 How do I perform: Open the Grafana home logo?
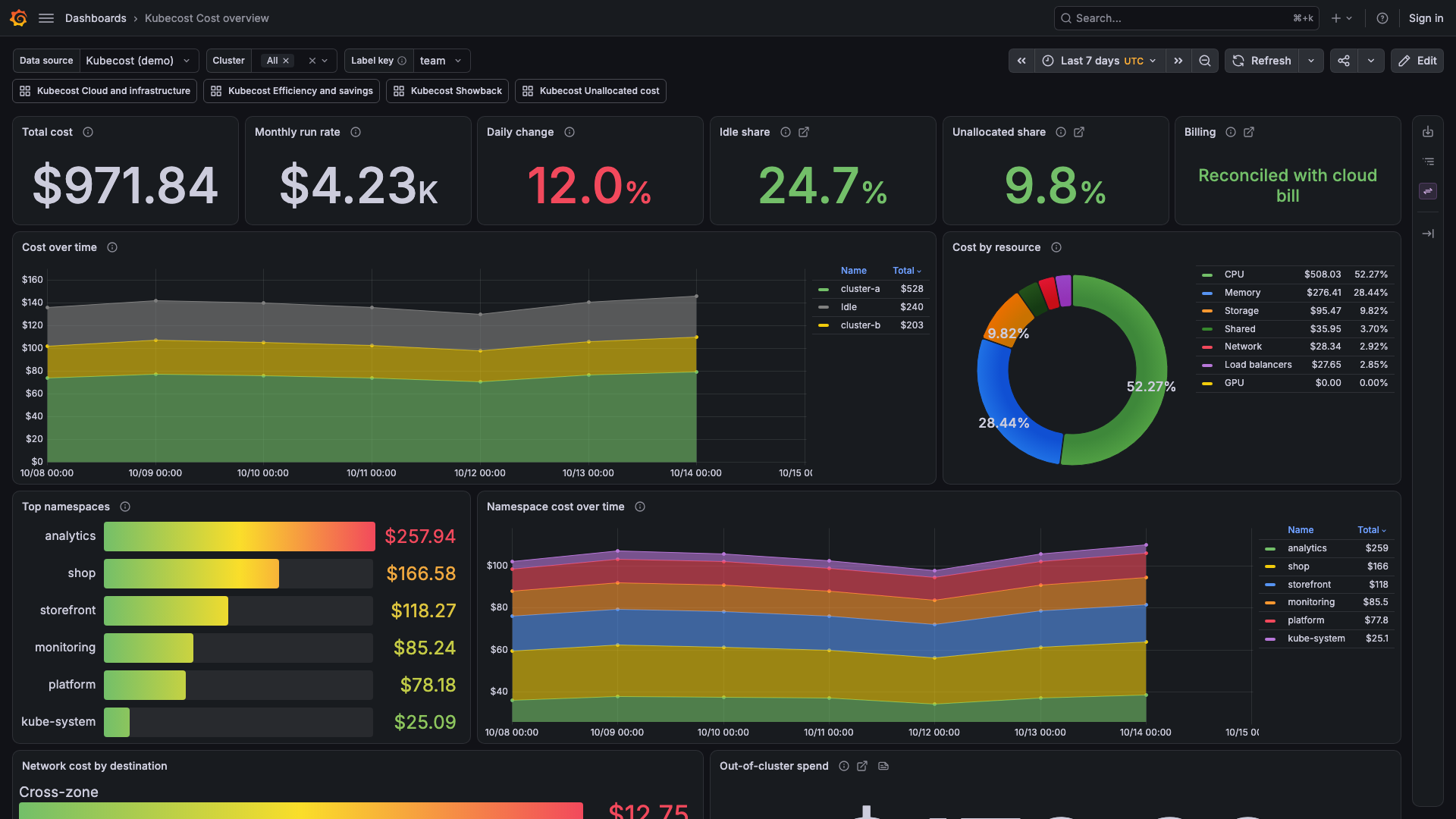point(18,18)
